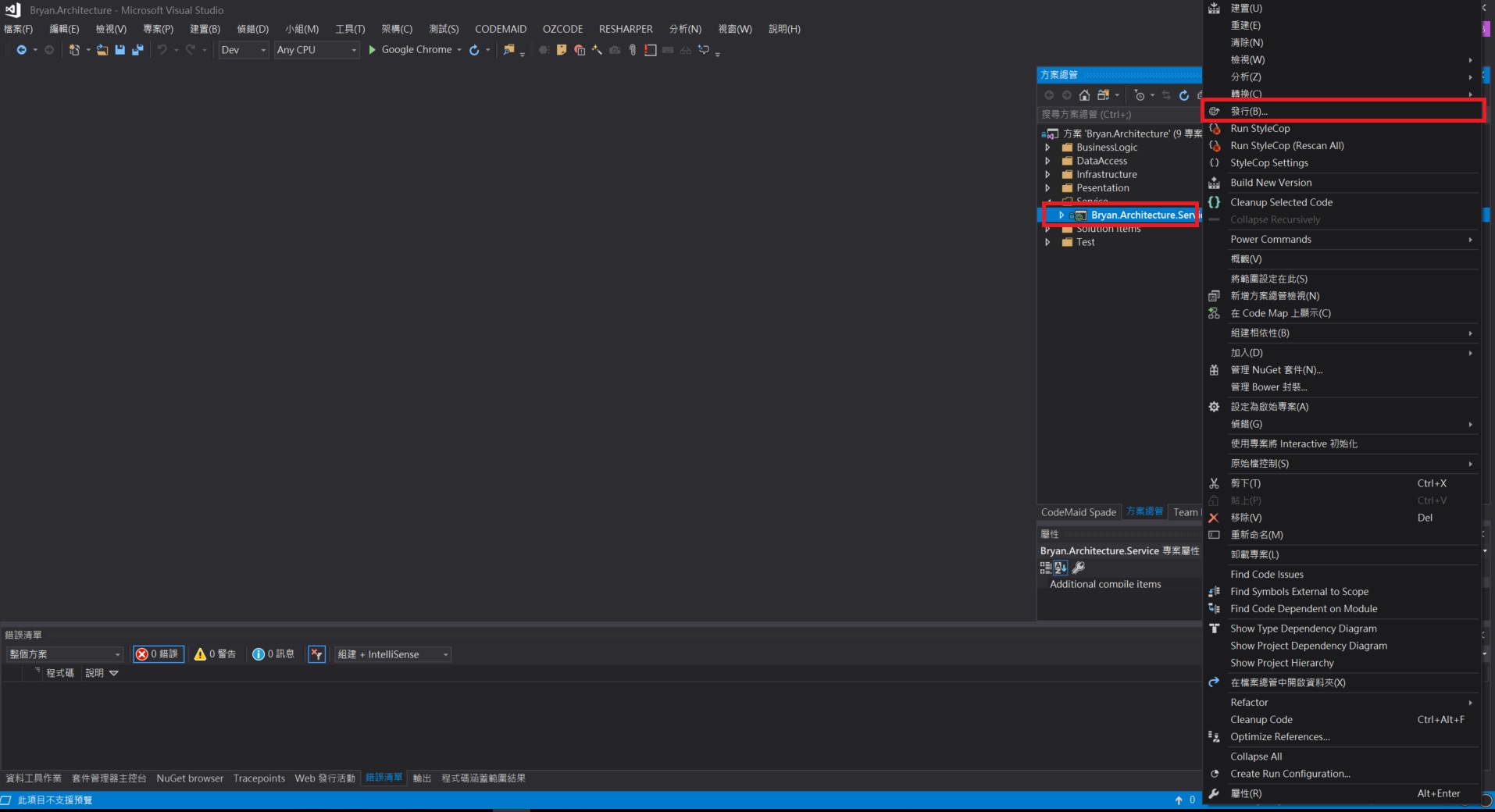Viewport: 1495px width, 812px height.
Task: Start debugging with green play arrow
Action: [373, 50]
